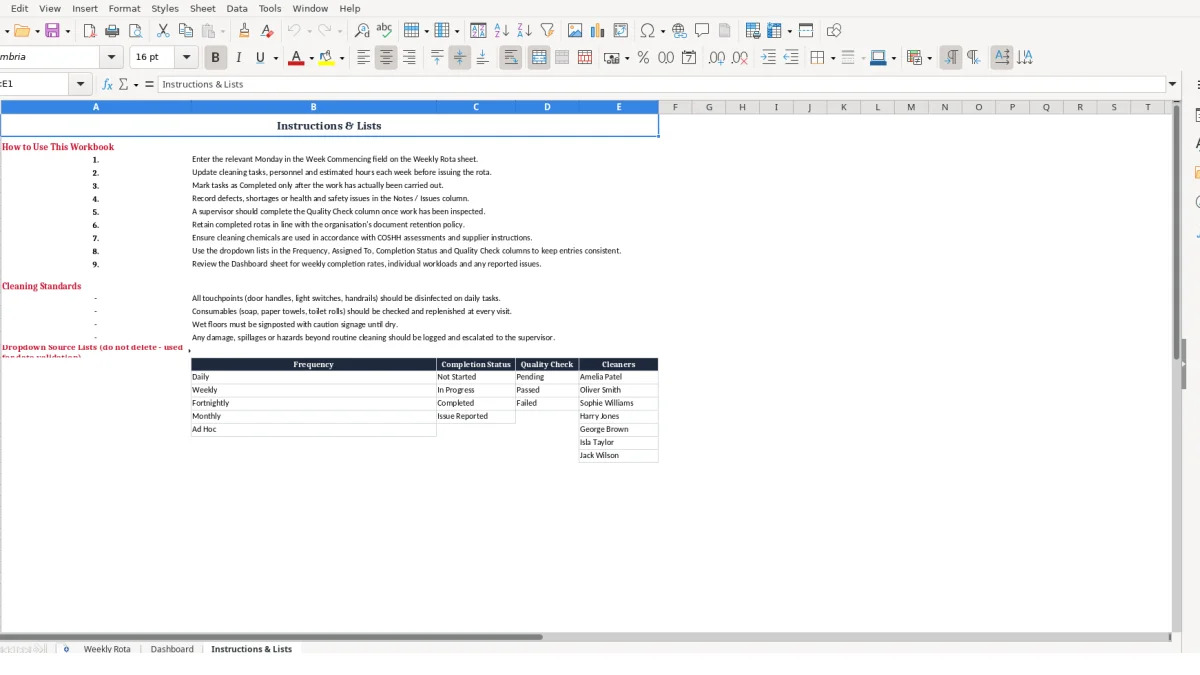This screenshot has height=675, width=1200.
Task: Open a file with the folder icon
Action: tap(21, 31)
